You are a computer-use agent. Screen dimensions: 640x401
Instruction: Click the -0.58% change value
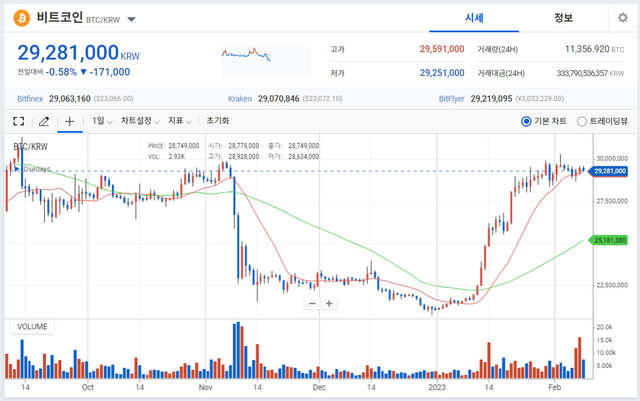61,72
